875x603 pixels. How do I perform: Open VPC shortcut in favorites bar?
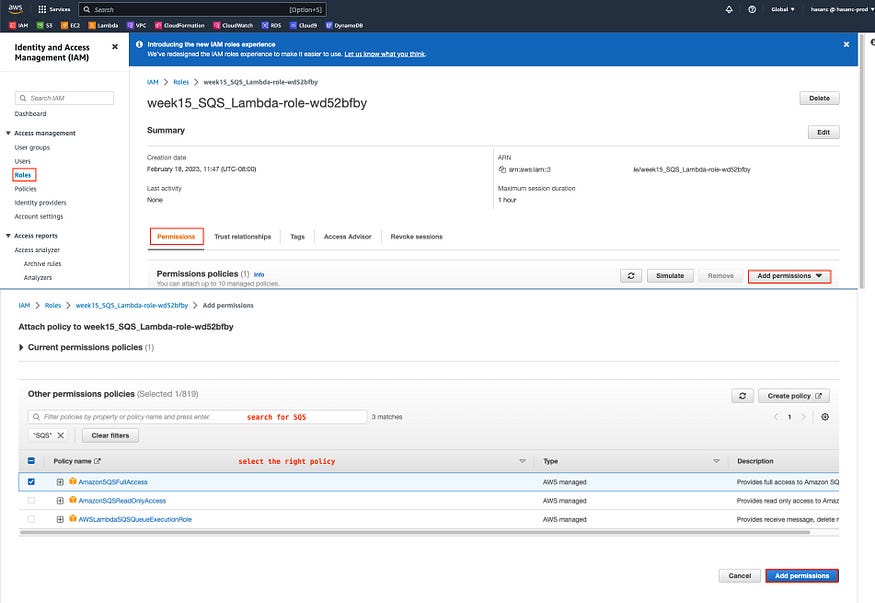coord(137,25)
